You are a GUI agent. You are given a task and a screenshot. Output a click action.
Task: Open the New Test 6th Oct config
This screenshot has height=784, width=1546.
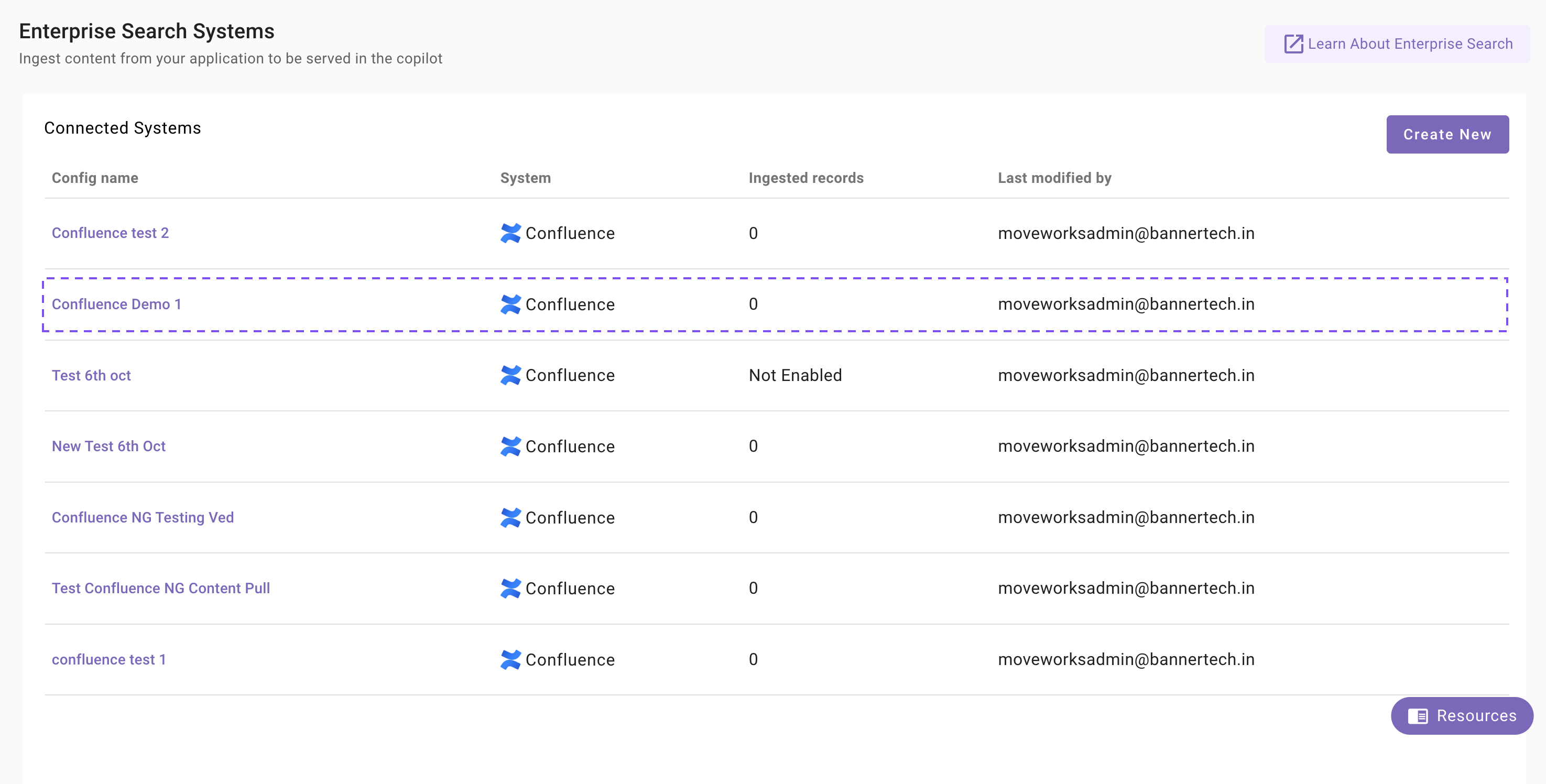pyautogui.click(x=108, y=446)
